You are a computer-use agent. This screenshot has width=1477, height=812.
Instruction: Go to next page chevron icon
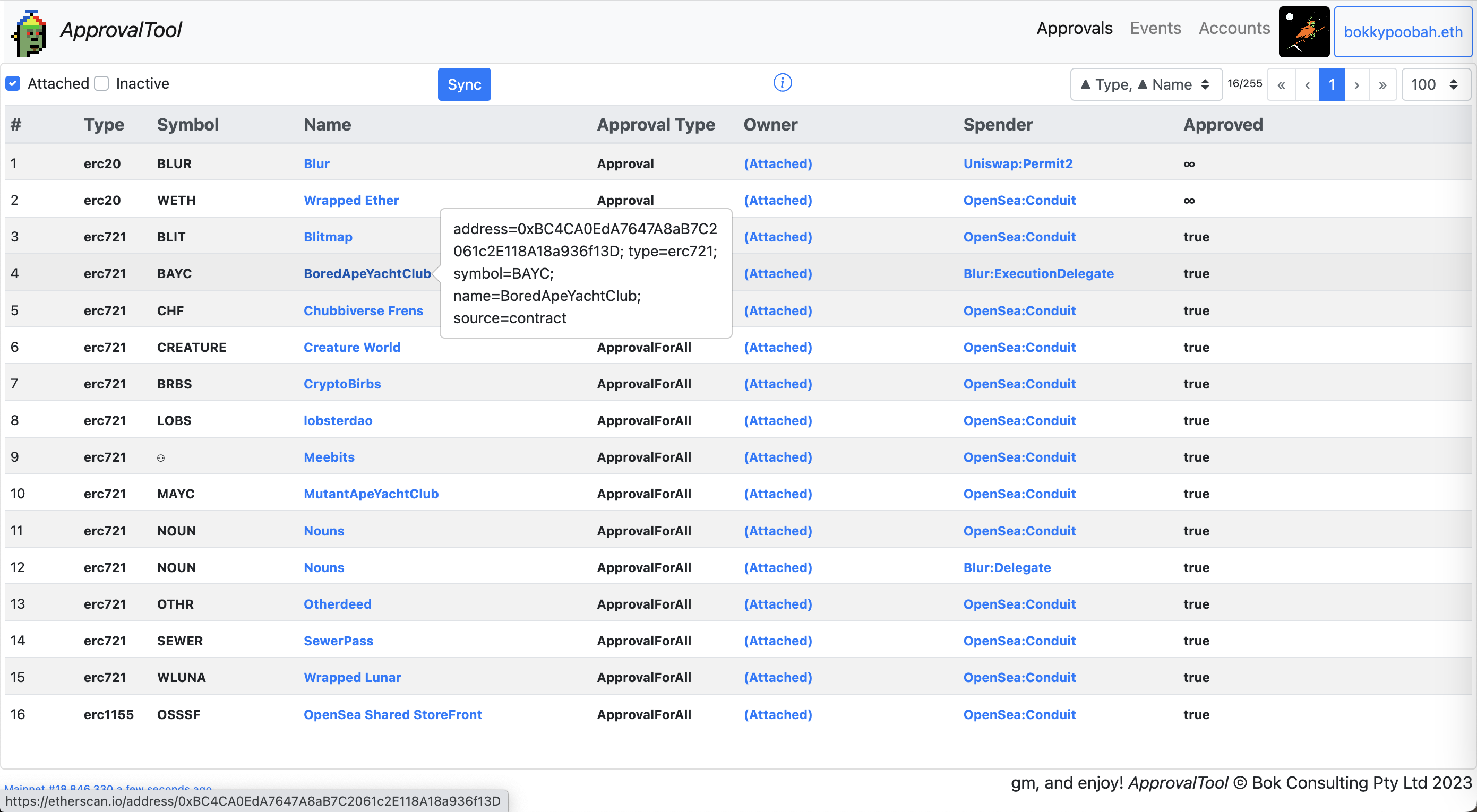(x=1356, y=85)
